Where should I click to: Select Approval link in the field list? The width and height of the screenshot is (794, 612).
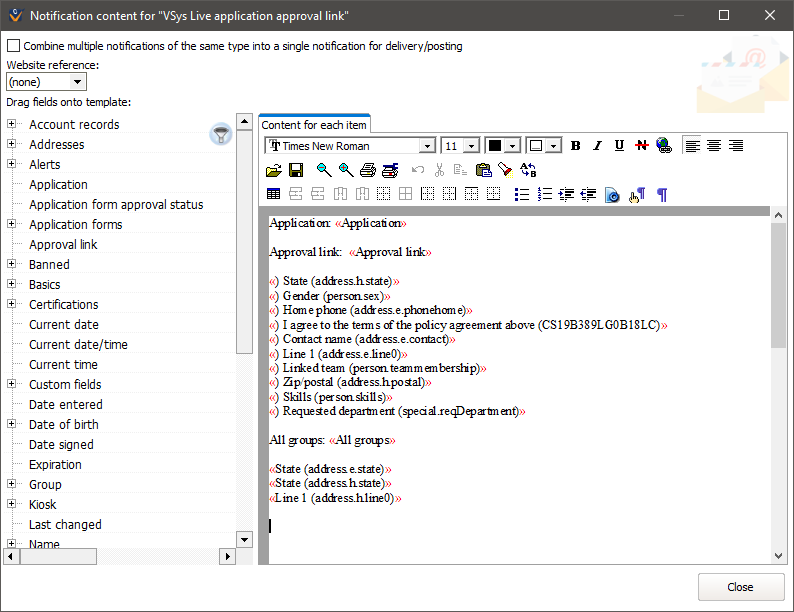click(x=63, y=245)
